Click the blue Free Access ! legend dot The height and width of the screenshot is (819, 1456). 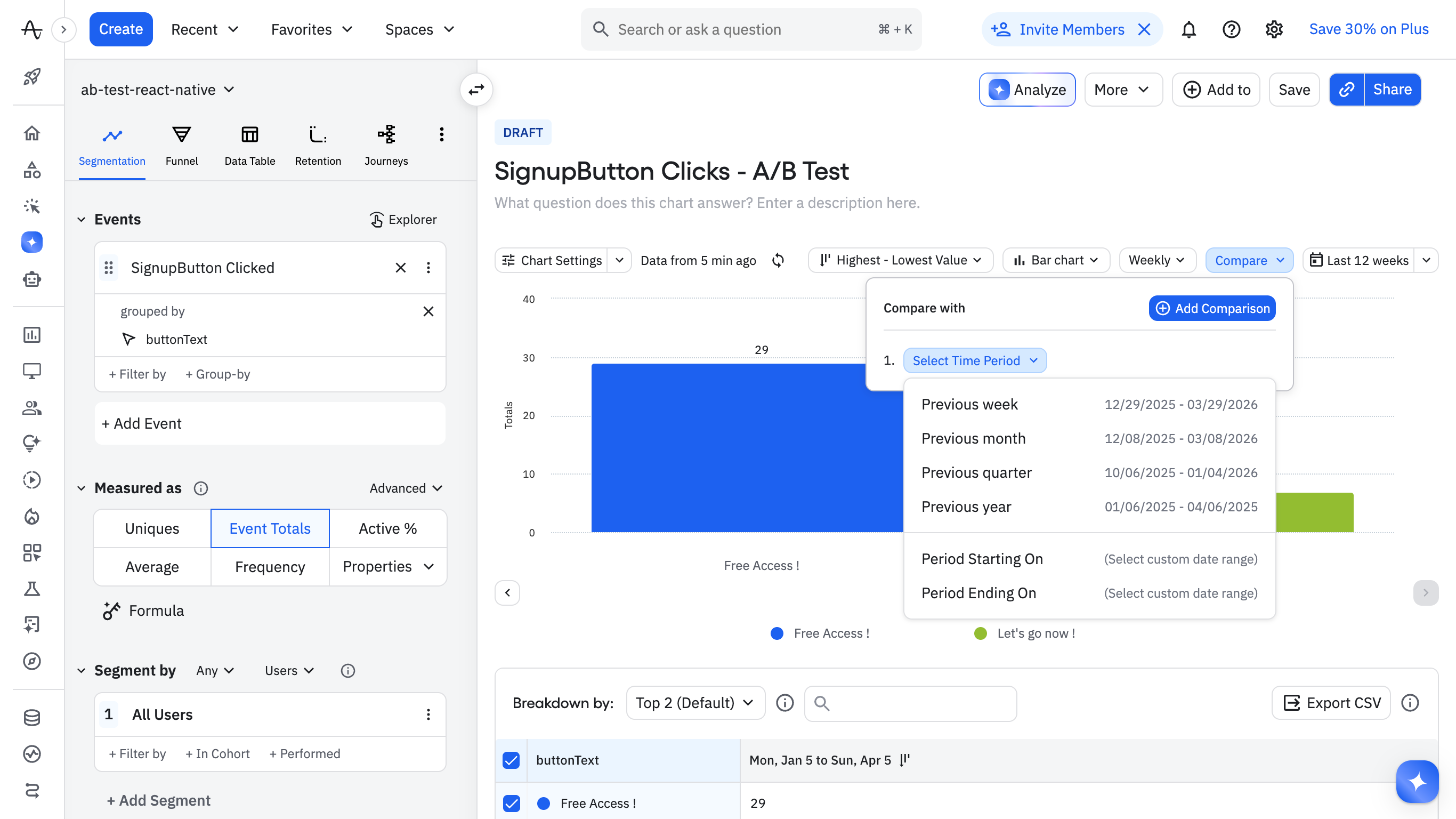777,633
